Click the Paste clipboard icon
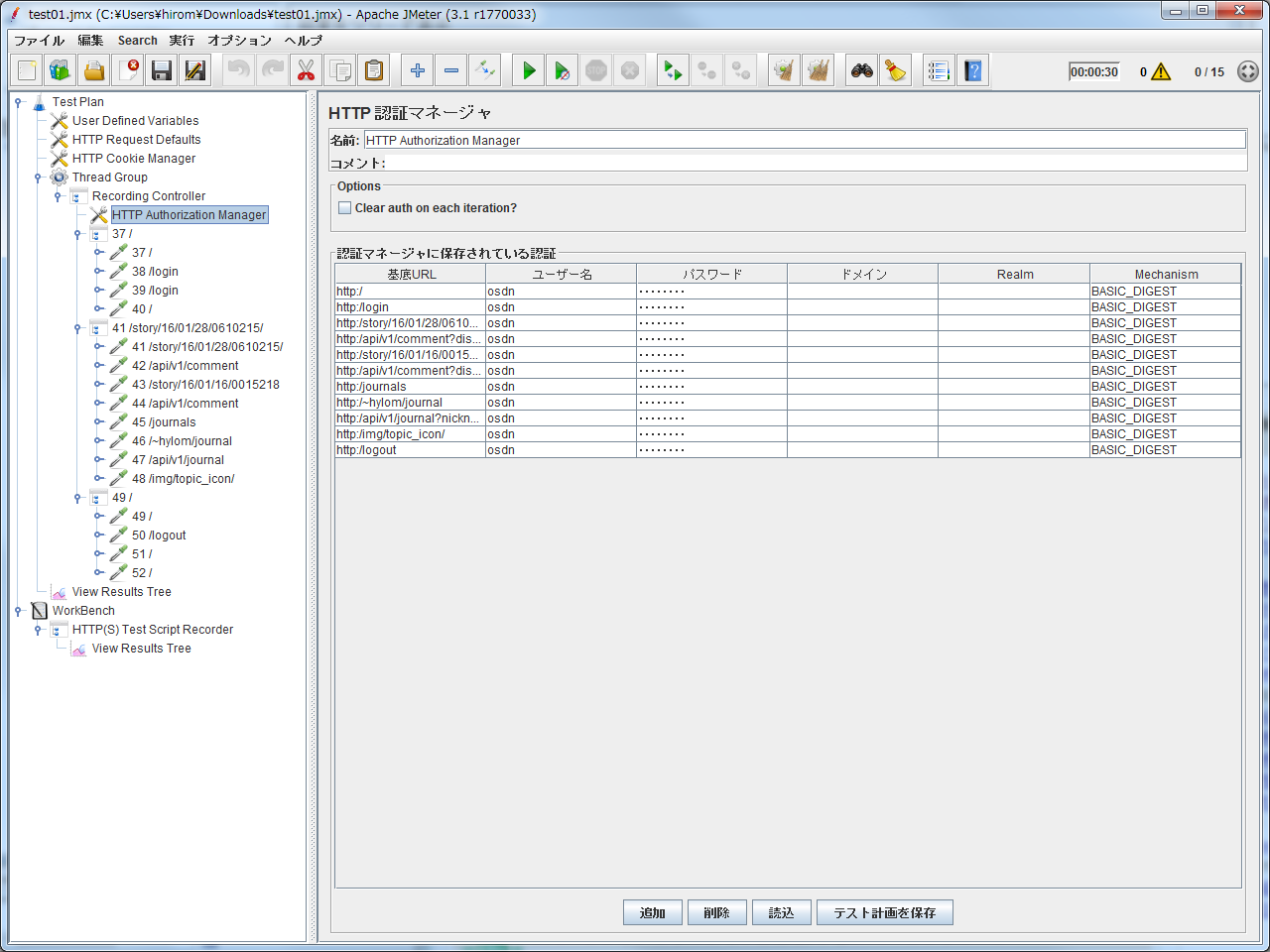This screenshot has height=952, width=1270. [x=373, y=70]
